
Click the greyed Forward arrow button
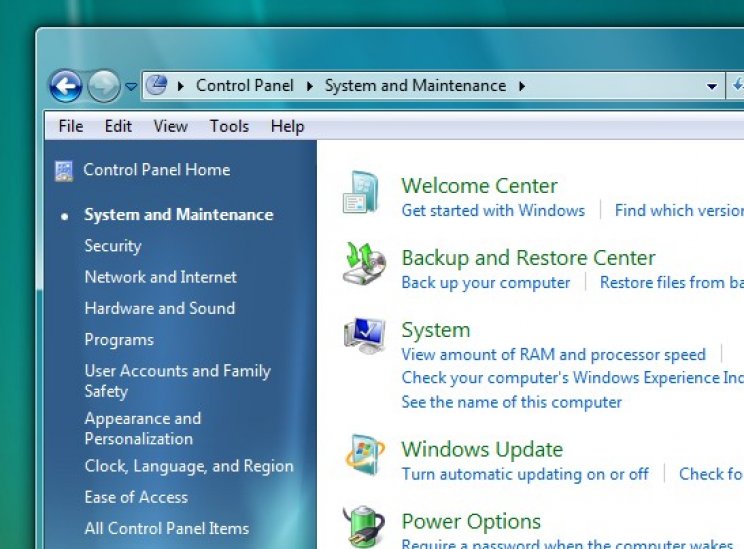coord(104,86)
